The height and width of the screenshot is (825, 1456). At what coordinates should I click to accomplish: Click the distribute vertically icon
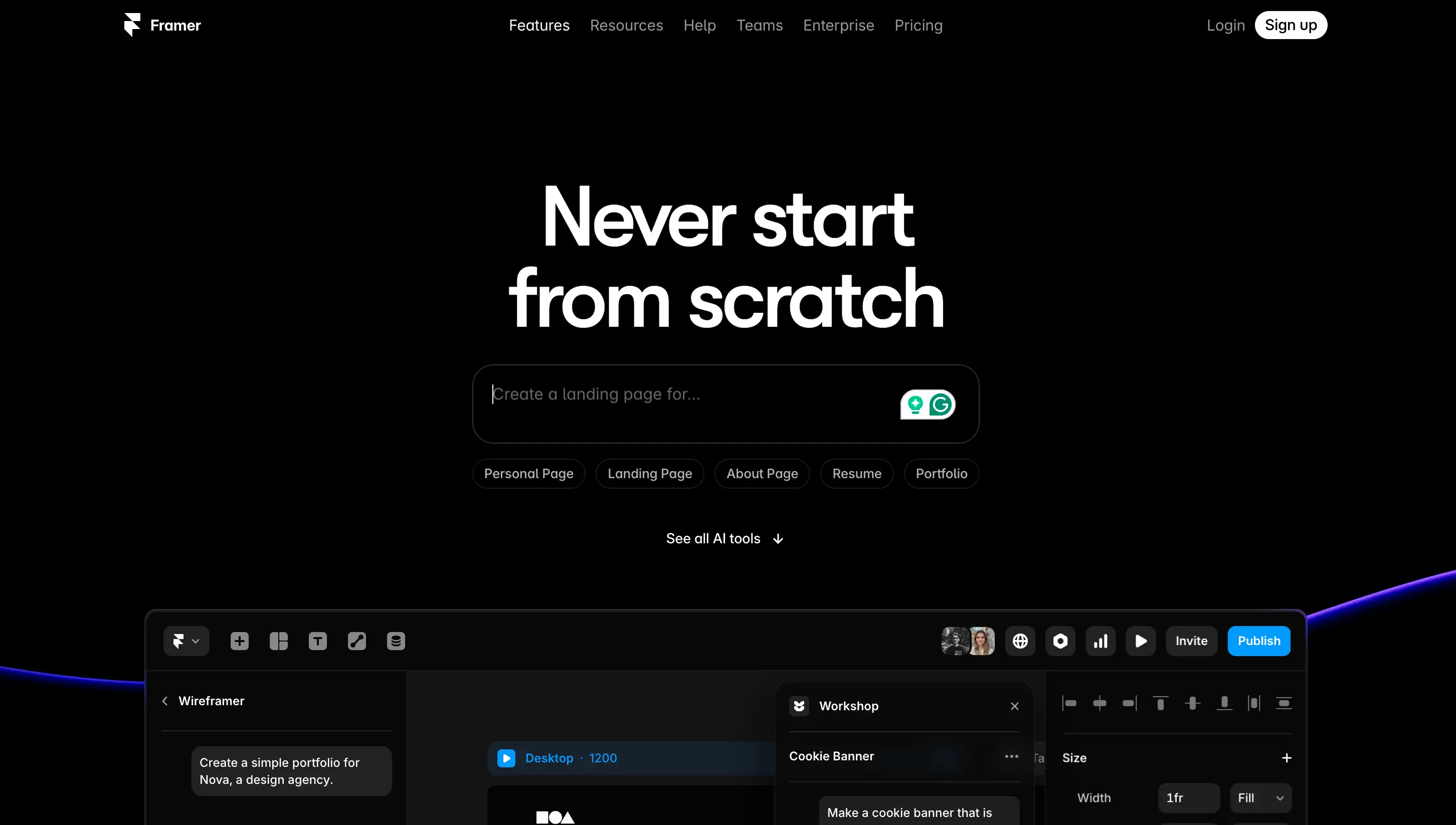pos(1283,703)
